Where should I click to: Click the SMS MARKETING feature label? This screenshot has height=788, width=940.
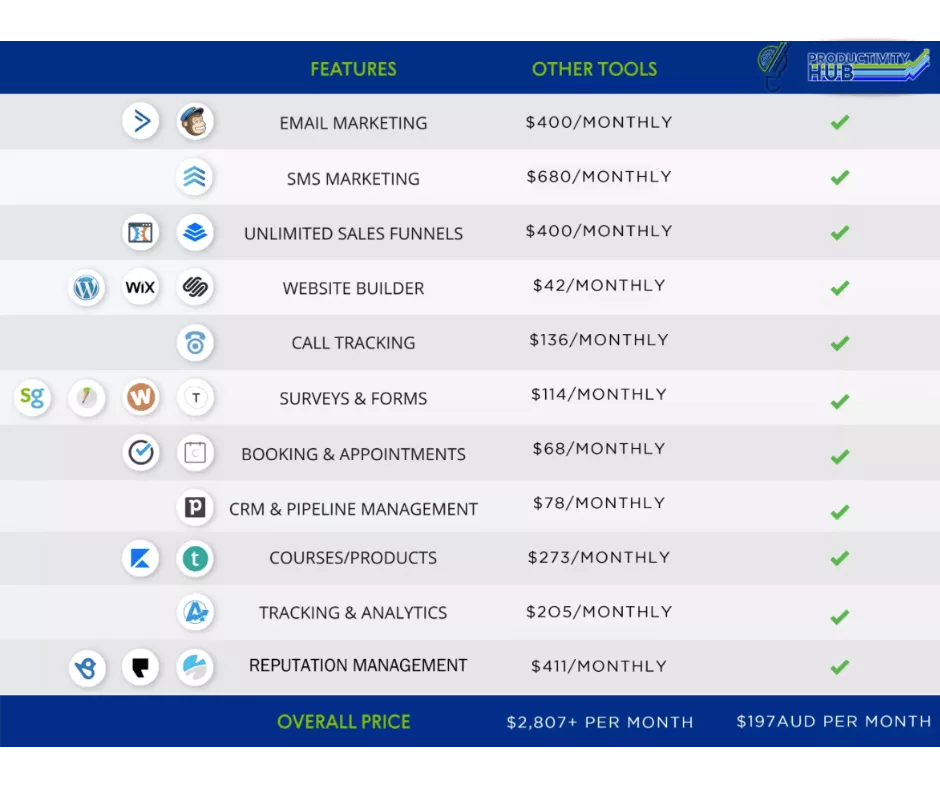pyautogui.click(x=353, y=179)
